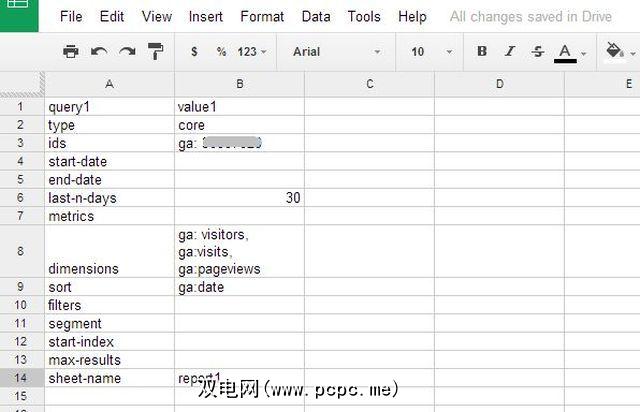
Task: Open the Data menu
Action: click(x=316, y=16)
